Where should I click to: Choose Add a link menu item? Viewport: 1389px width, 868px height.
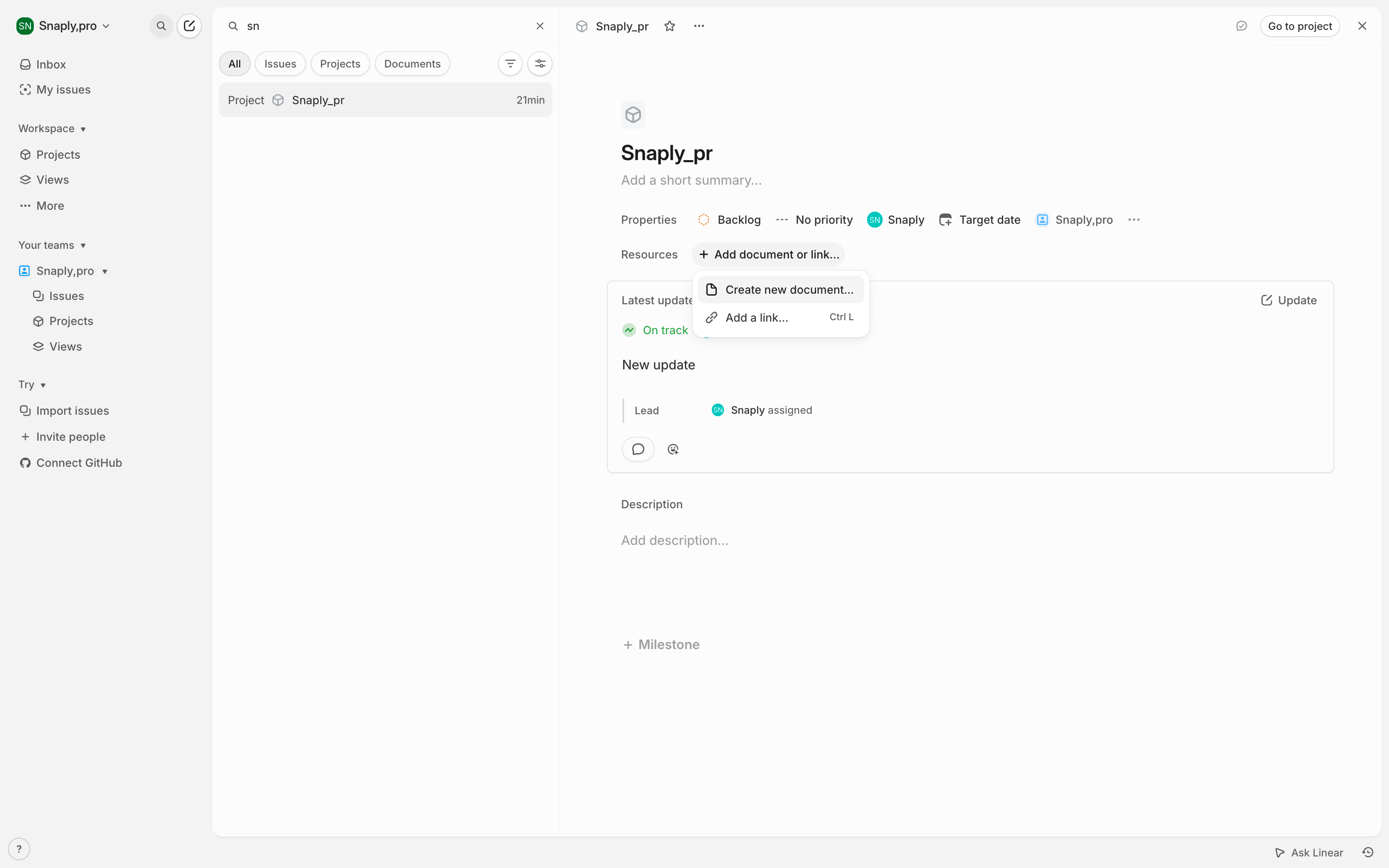(x=781, y=317)
